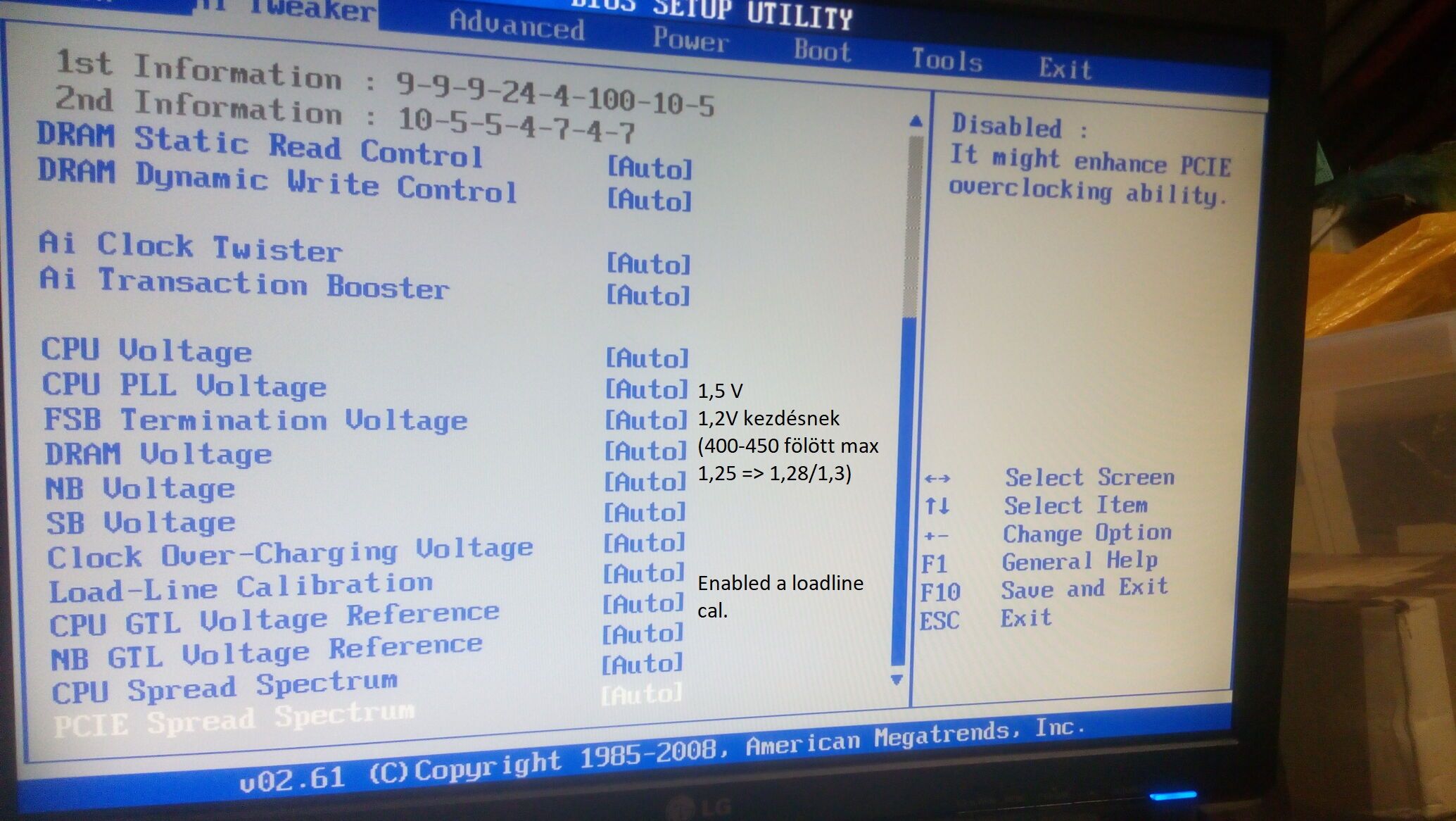
Task: Select the Exit tab
Action: pos(1065,69)
